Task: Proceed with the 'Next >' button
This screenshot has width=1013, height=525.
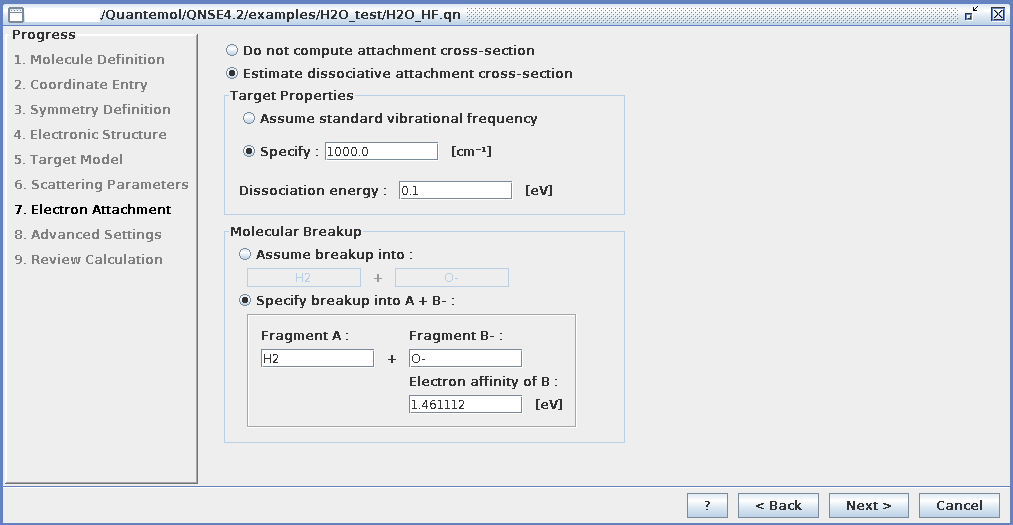Action: [868, 506]
